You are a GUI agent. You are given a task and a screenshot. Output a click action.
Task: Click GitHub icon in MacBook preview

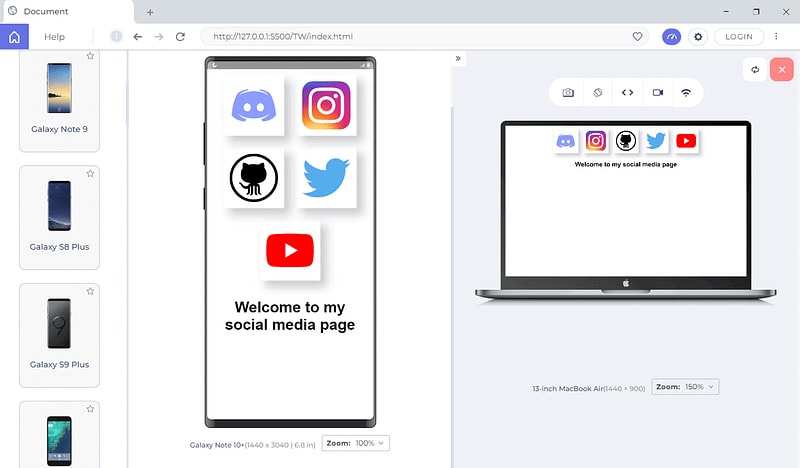[626, 141]
